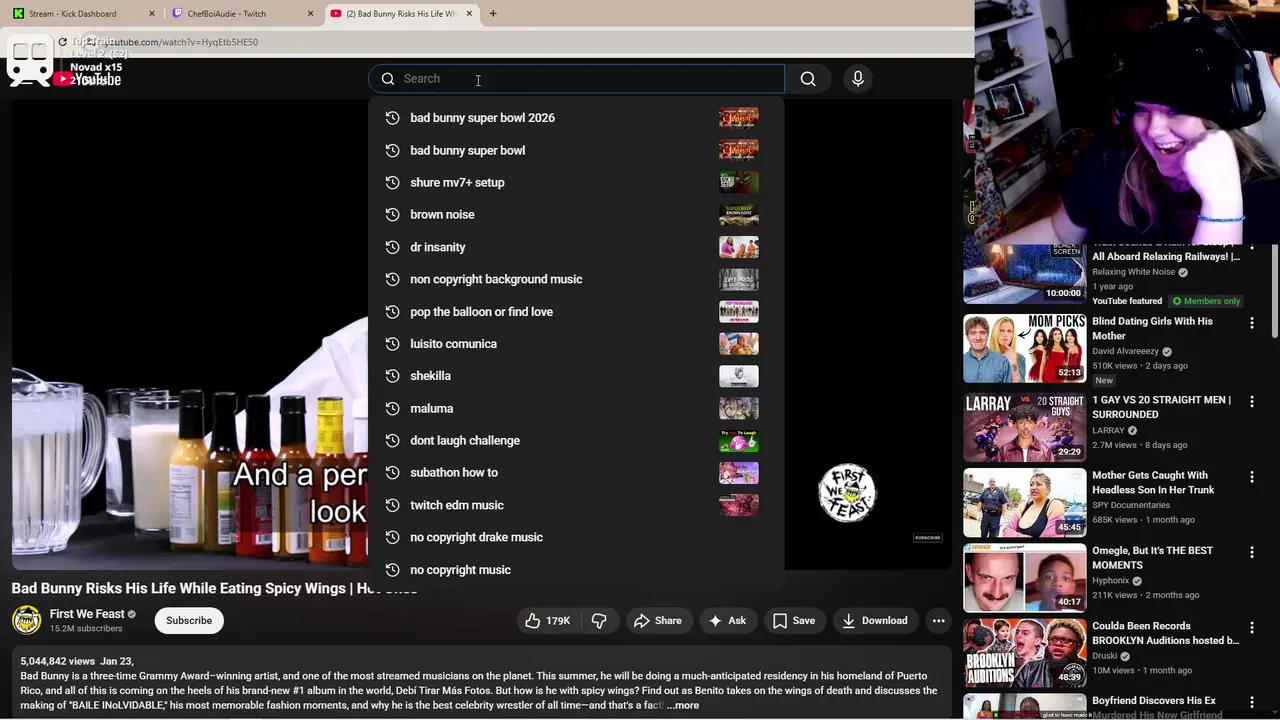Click inside the YouTube search box
1280x720 pixels.
point(577,79)
